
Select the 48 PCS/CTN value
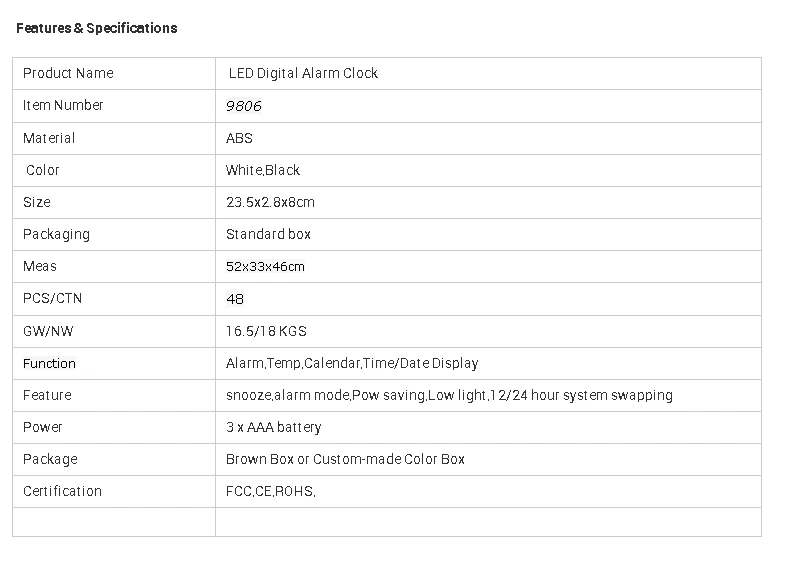tap(235, 299)
